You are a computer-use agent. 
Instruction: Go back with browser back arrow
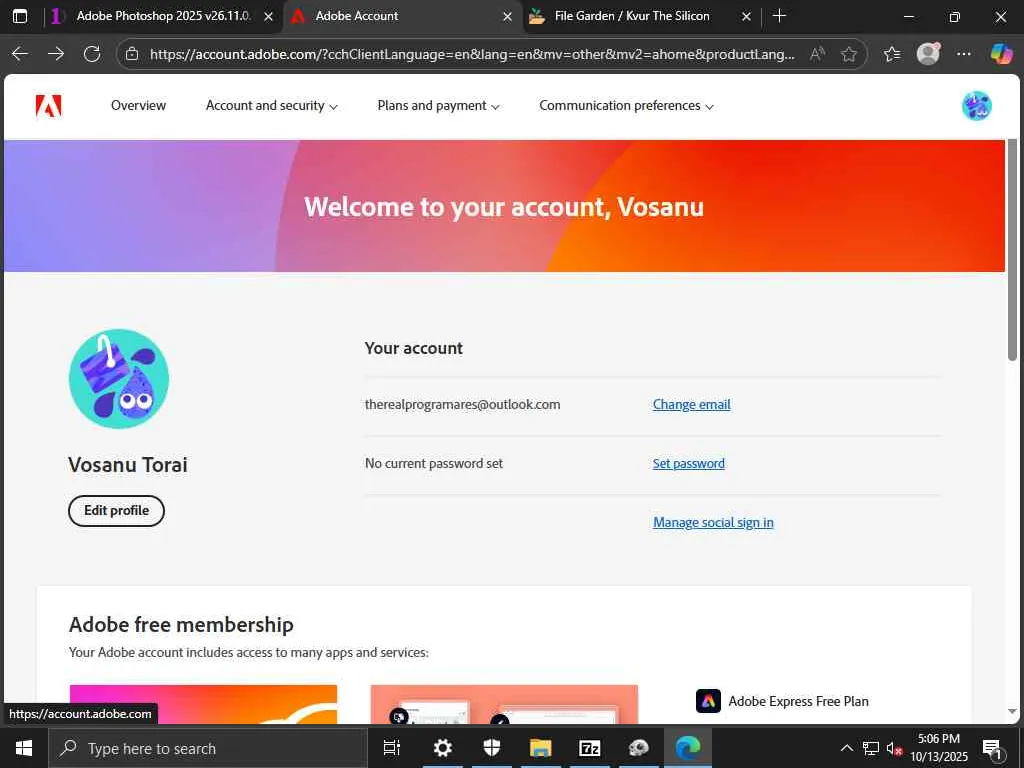20,54
